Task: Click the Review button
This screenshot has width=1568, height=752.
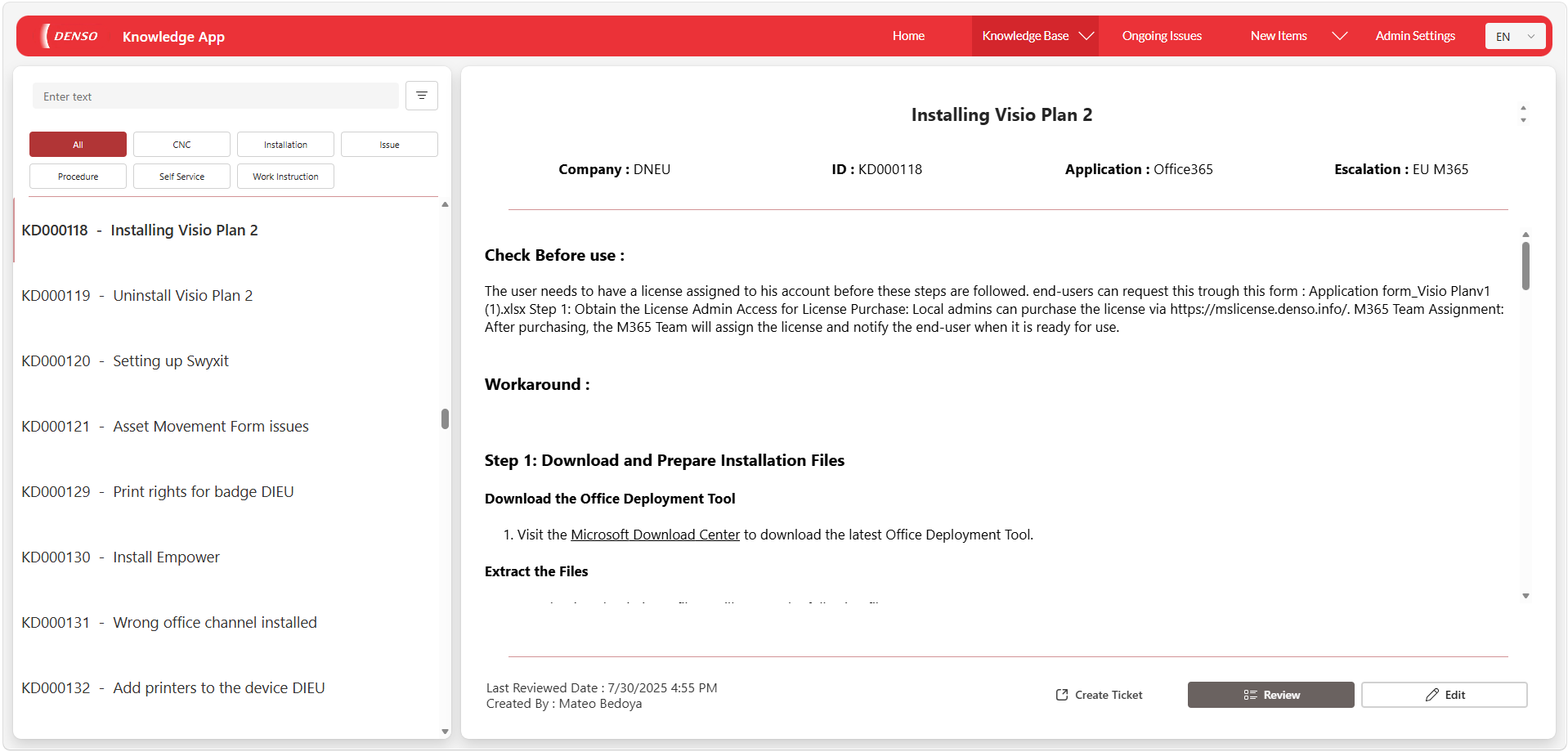Action: (1270, 695)
